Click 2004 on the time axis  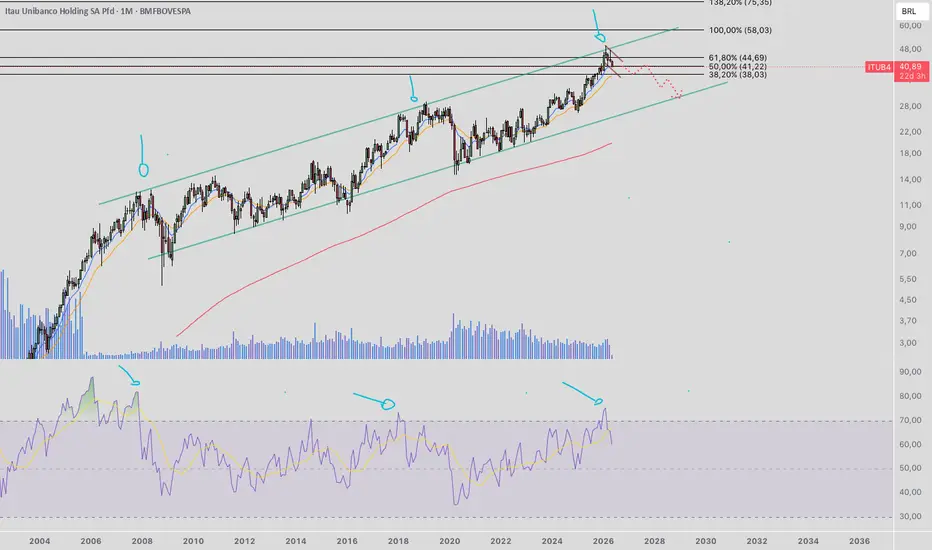(39, 541)
